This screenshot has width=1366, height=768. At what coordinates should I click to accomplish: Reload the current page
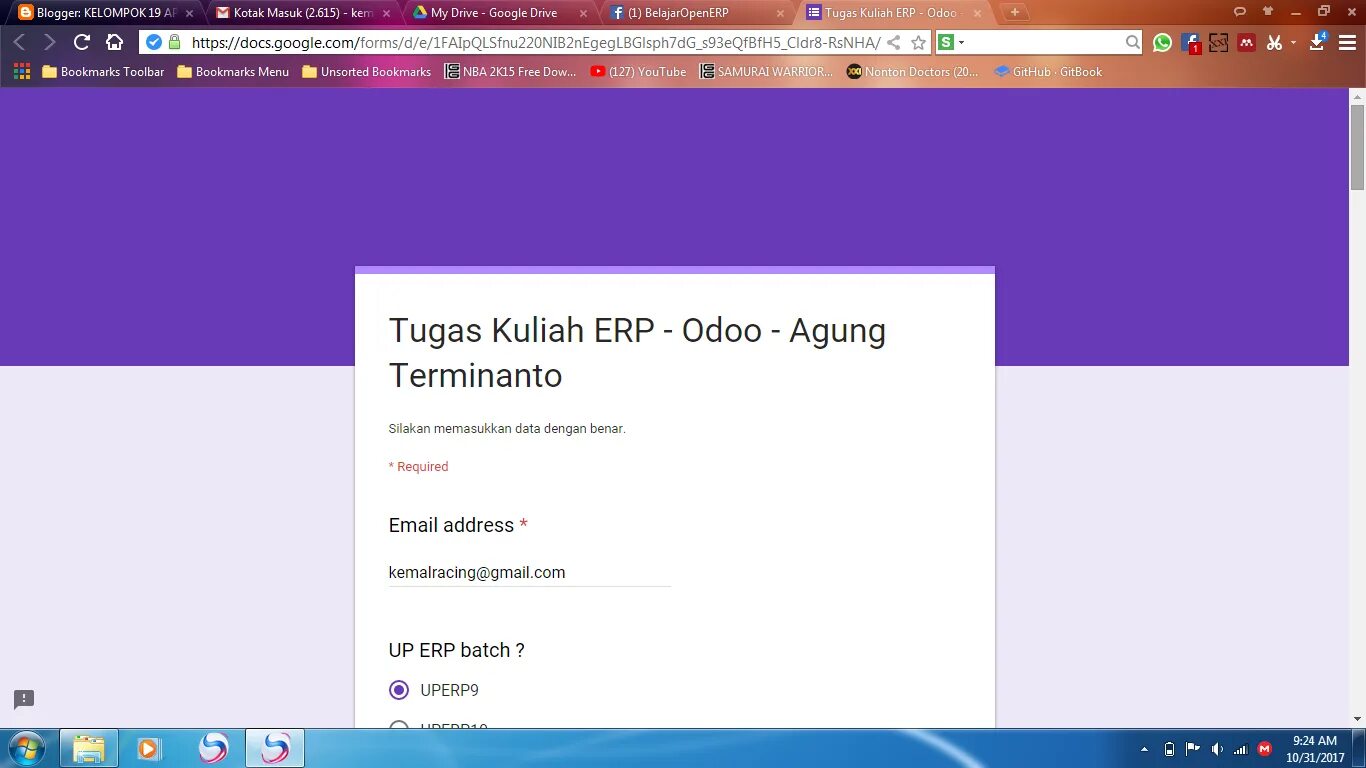[82, 42]
